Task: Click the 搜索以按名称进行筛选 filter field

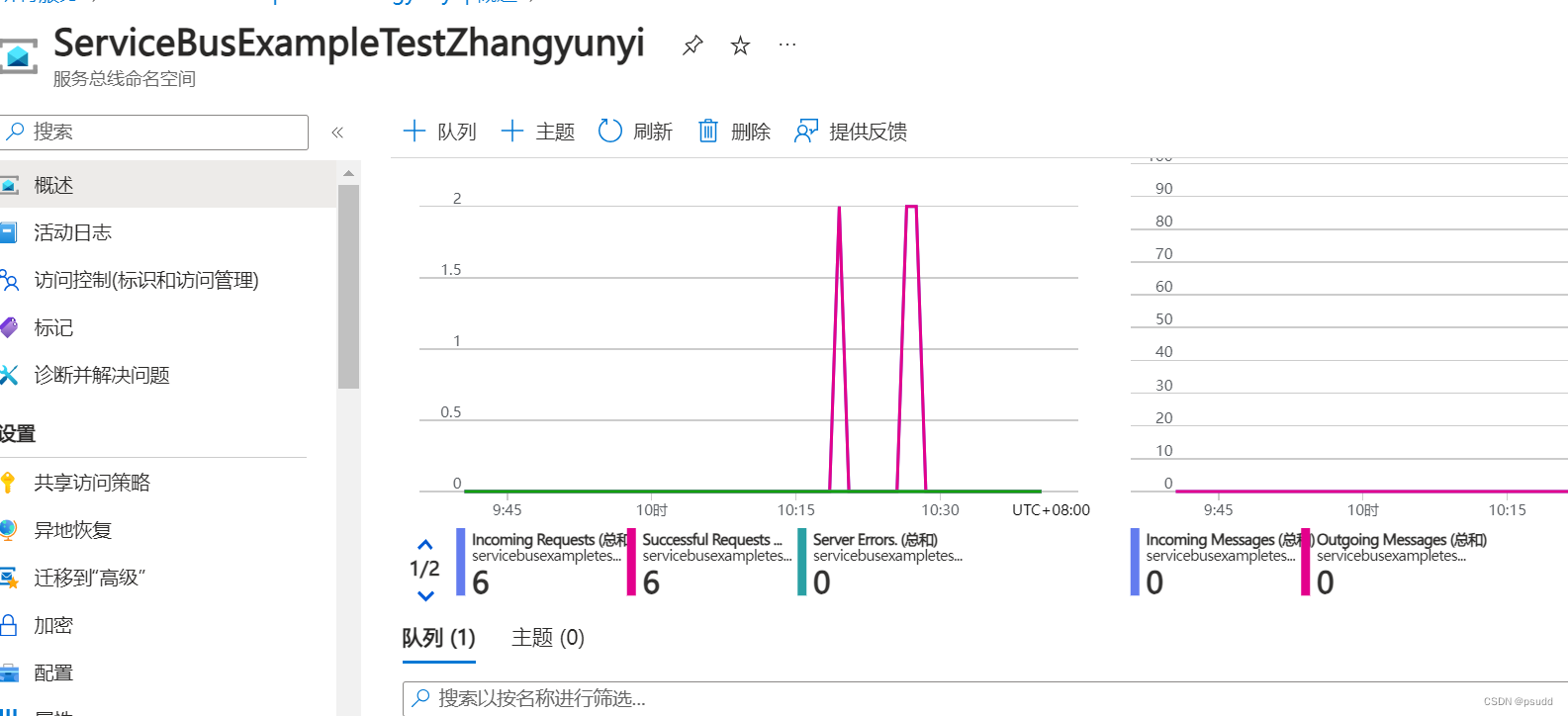Action: [x=985, y=698]
